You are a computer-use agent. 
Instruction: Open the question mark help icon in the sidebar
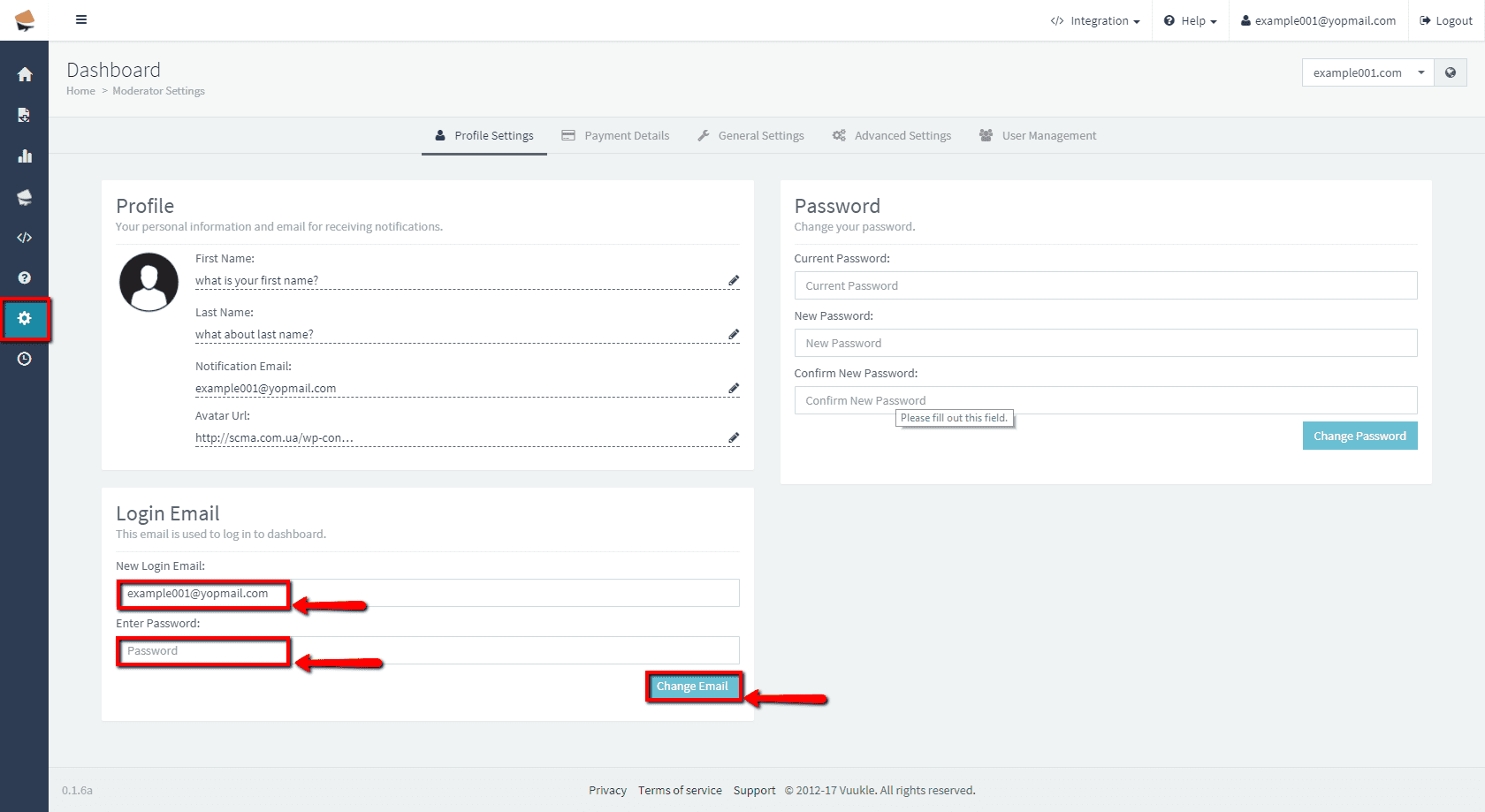pyautogui.click(x=25, y=277)
